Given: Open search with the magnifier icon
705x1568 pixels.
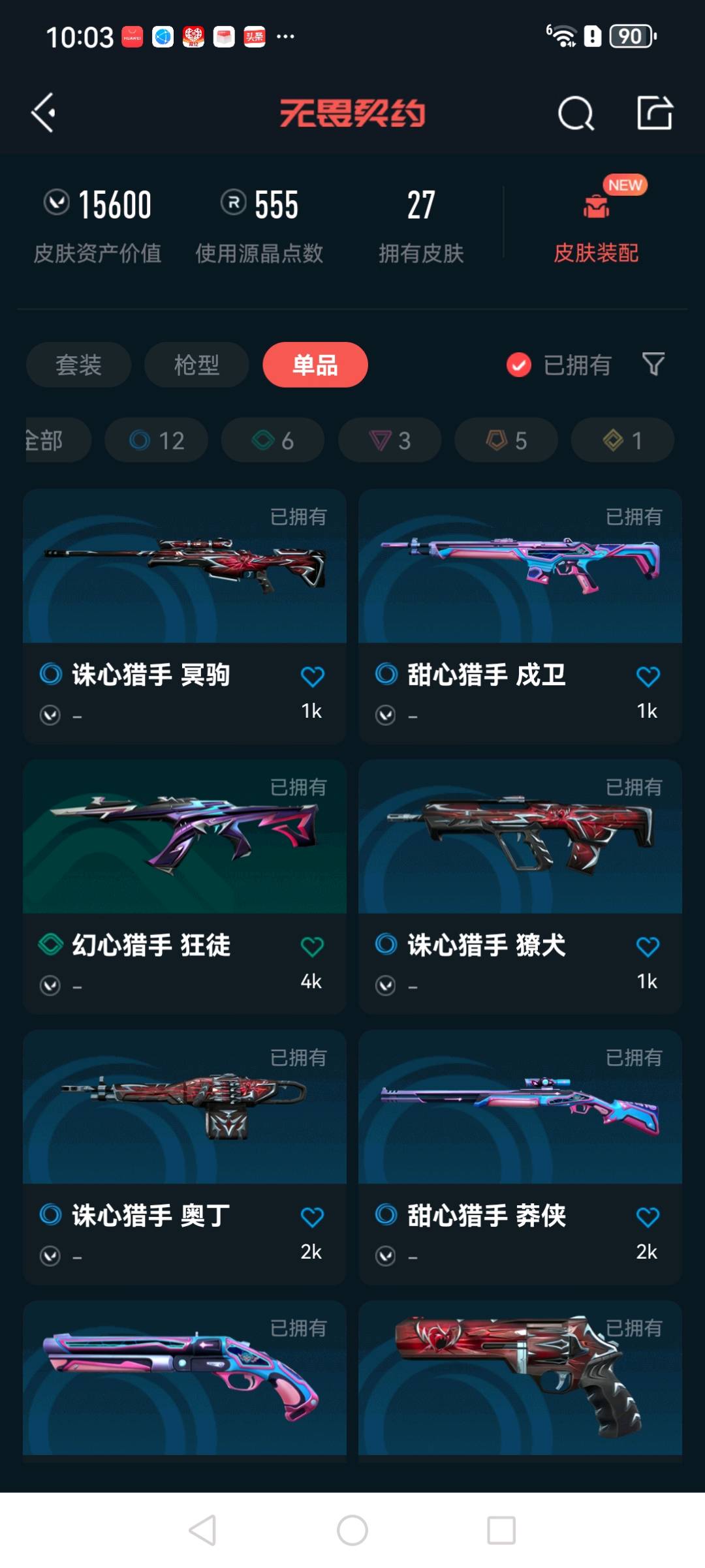Looking at the screenshot, I should (576, 114).
